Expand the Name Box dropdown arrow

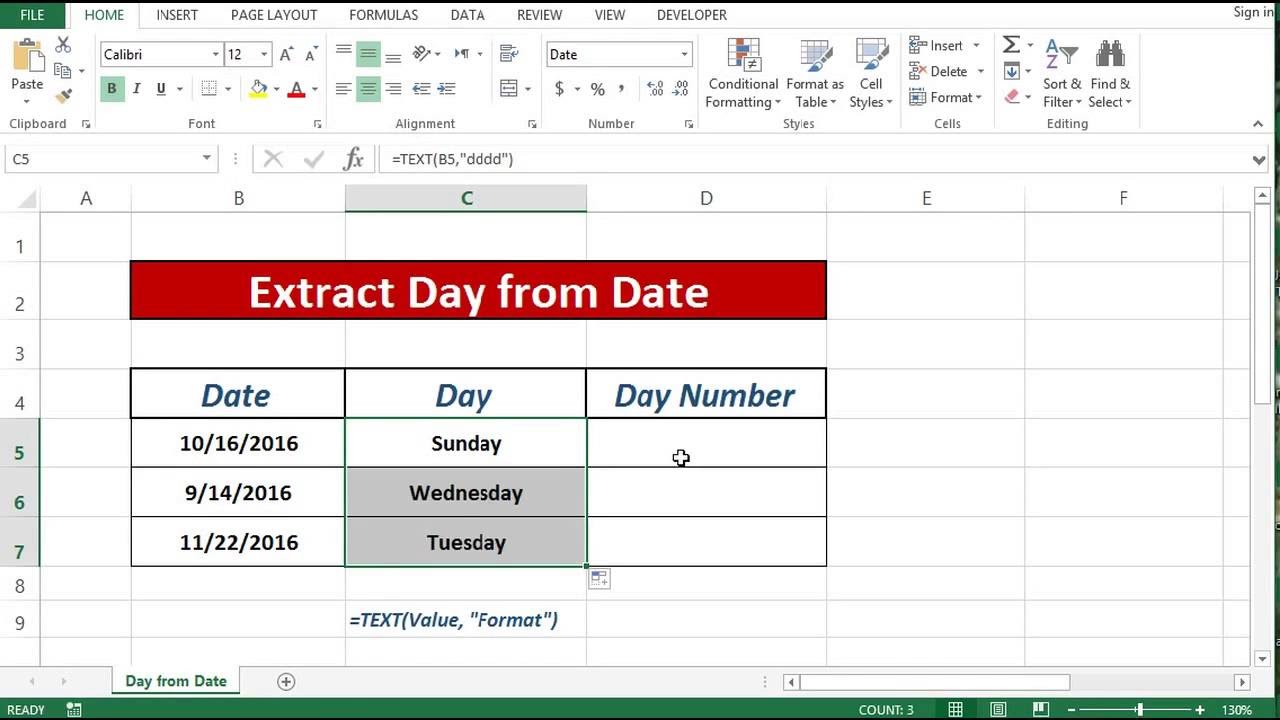(206, 158)
